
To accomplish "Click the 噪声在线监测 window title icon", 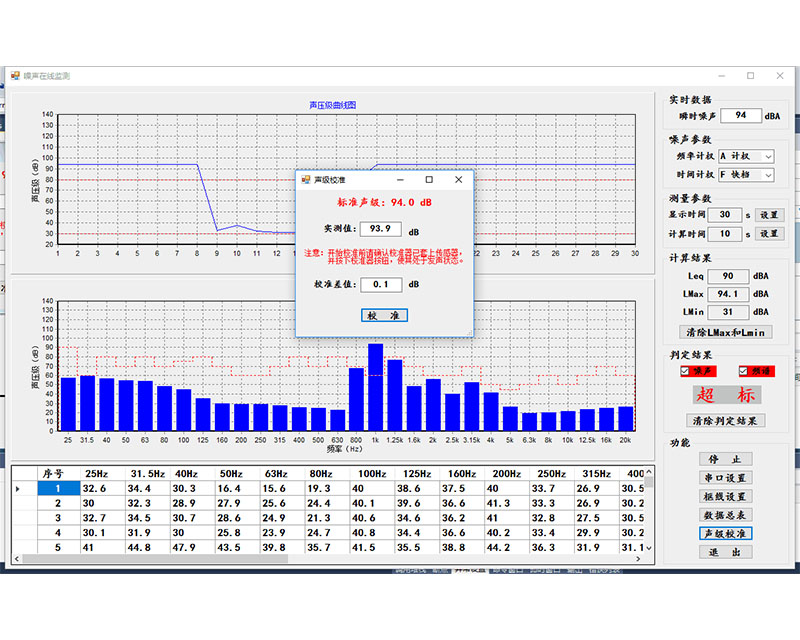I will [15, 76].
